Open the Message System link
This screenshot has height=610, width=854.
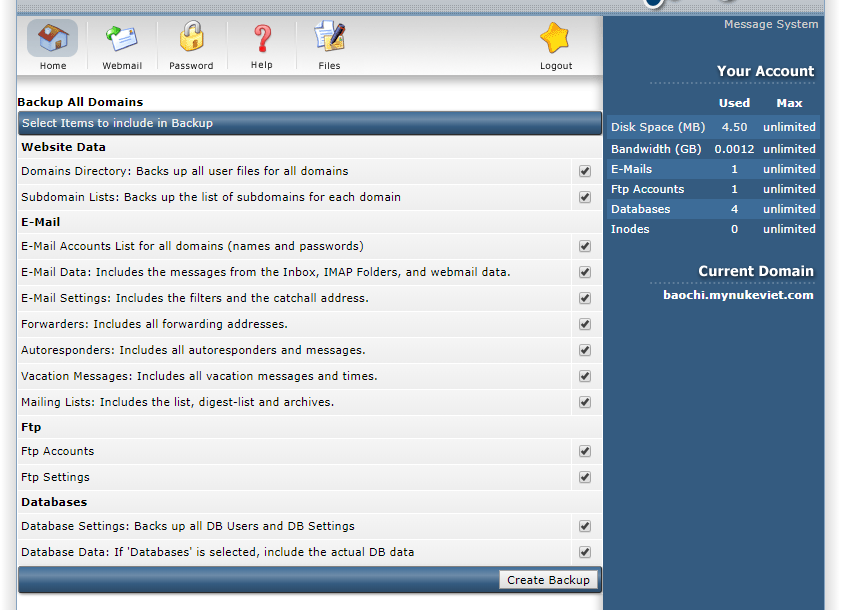[770, 24]
